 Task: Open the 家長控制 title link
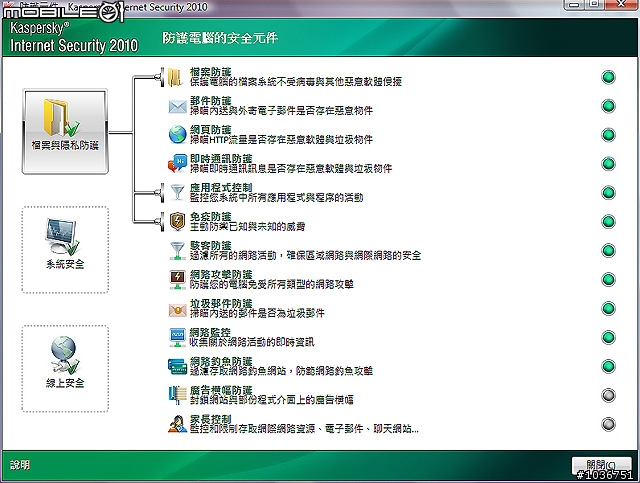[211, 419]
